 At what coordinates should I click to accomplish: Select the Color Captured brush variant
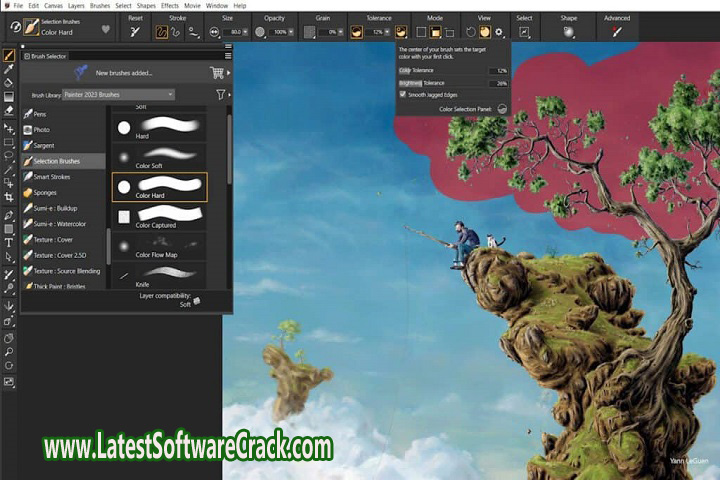[159, 217]
